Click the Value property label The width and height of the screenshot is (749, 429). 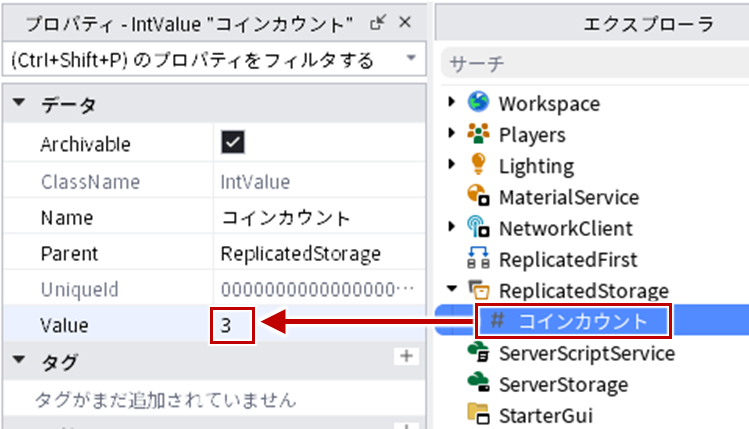click(x=64, y=326)
